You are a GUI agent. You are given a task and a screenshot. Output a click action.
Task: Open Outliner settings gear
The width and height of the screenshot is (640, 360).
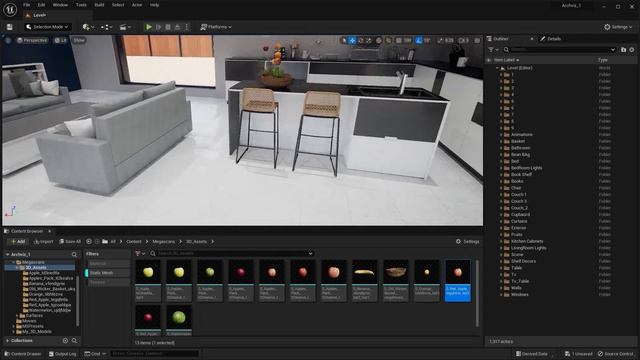tap(632, 49)
